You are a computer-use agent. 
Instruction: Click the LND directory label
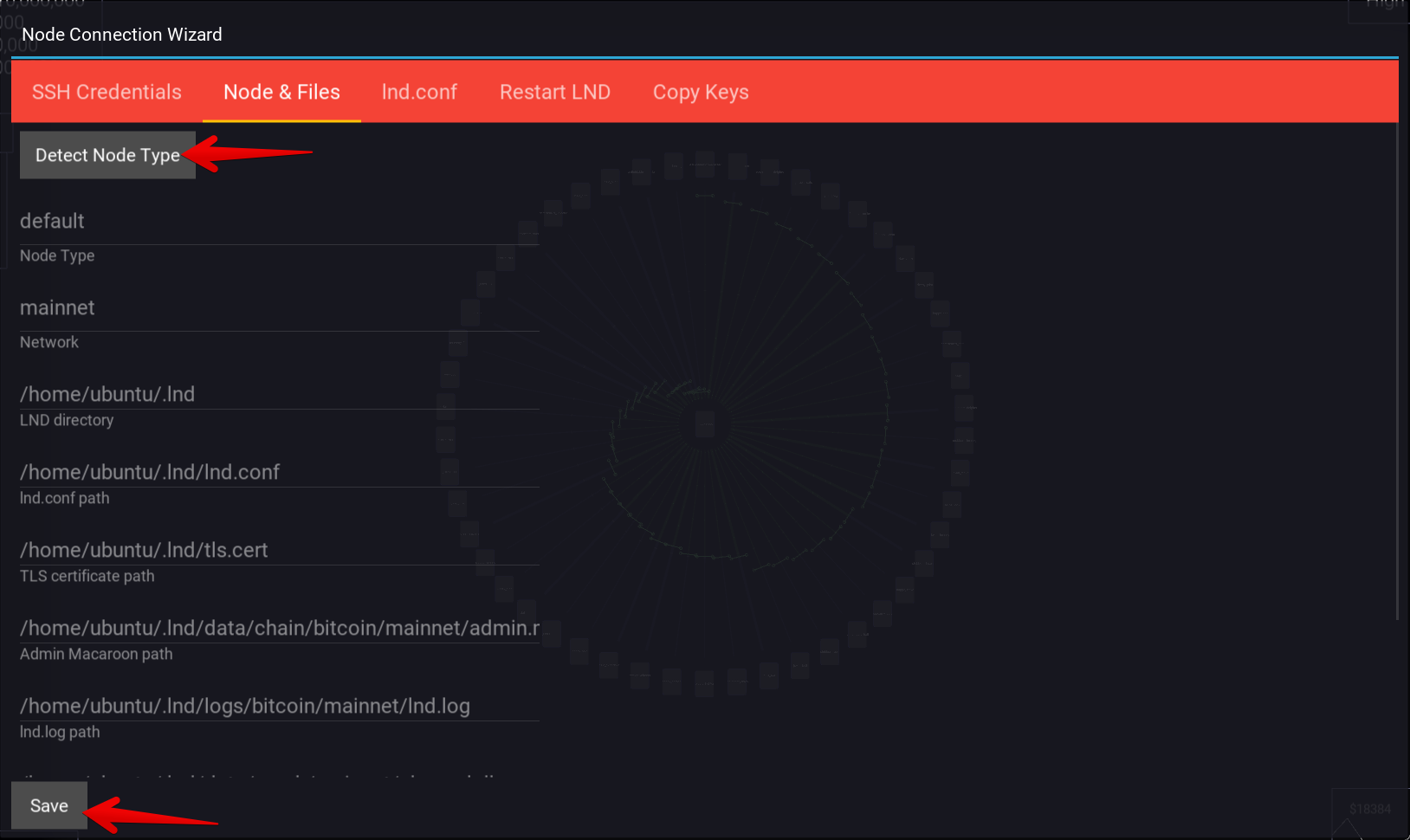coord(67,420)
